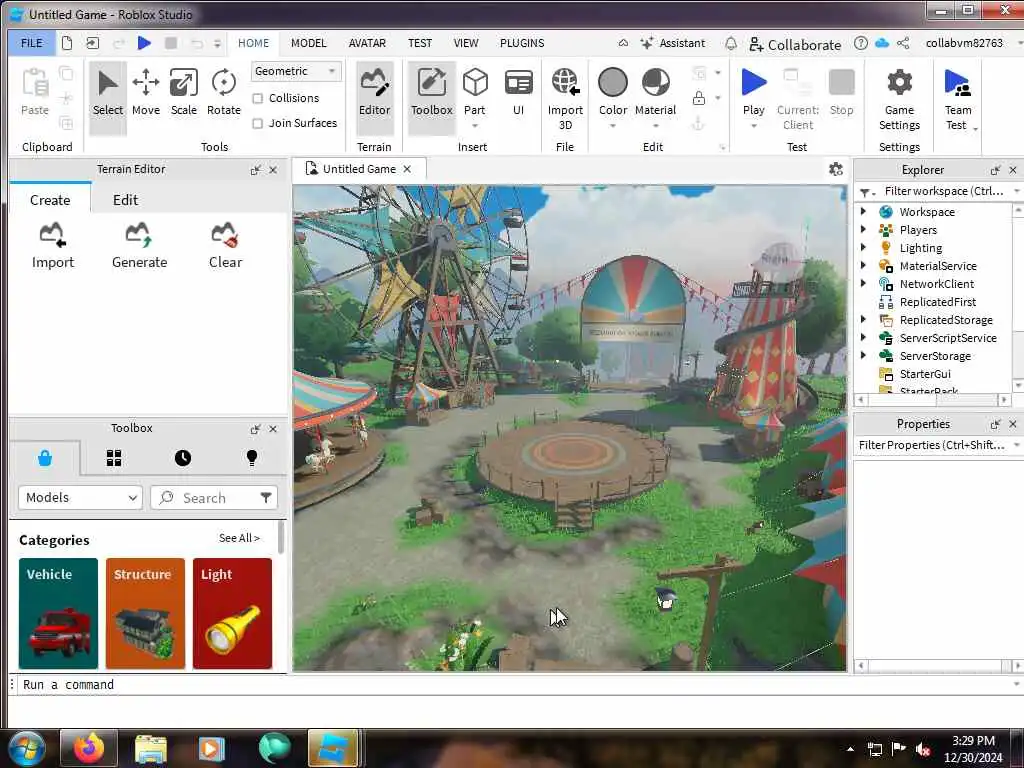Open the Toolbox search filter icon
The height and width of the screenshot is (768, 1024).
(x=266, y=498)
